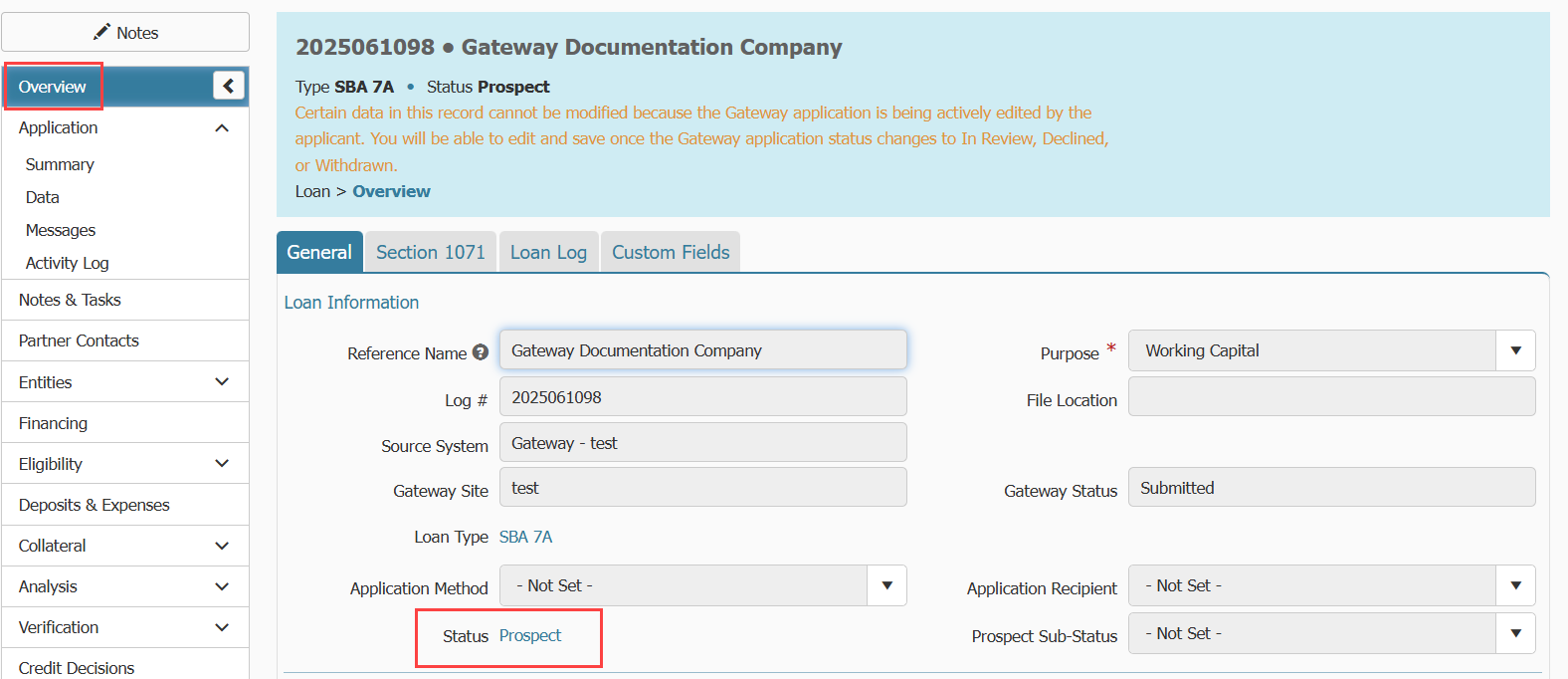The width and height of the screenshot is (1568, 679).
Task: Open the Custom Fields tab
Action: pos(671,252)
